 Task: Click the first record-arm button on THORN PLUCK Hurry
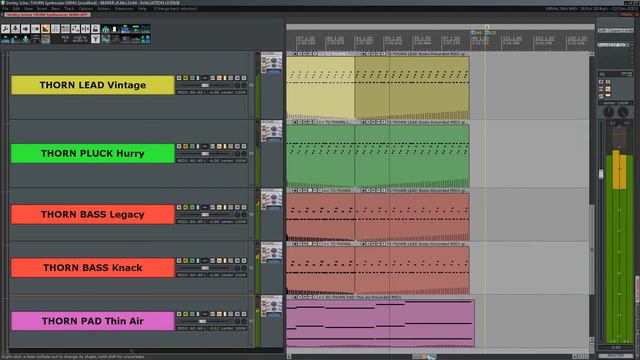[179, 147]
